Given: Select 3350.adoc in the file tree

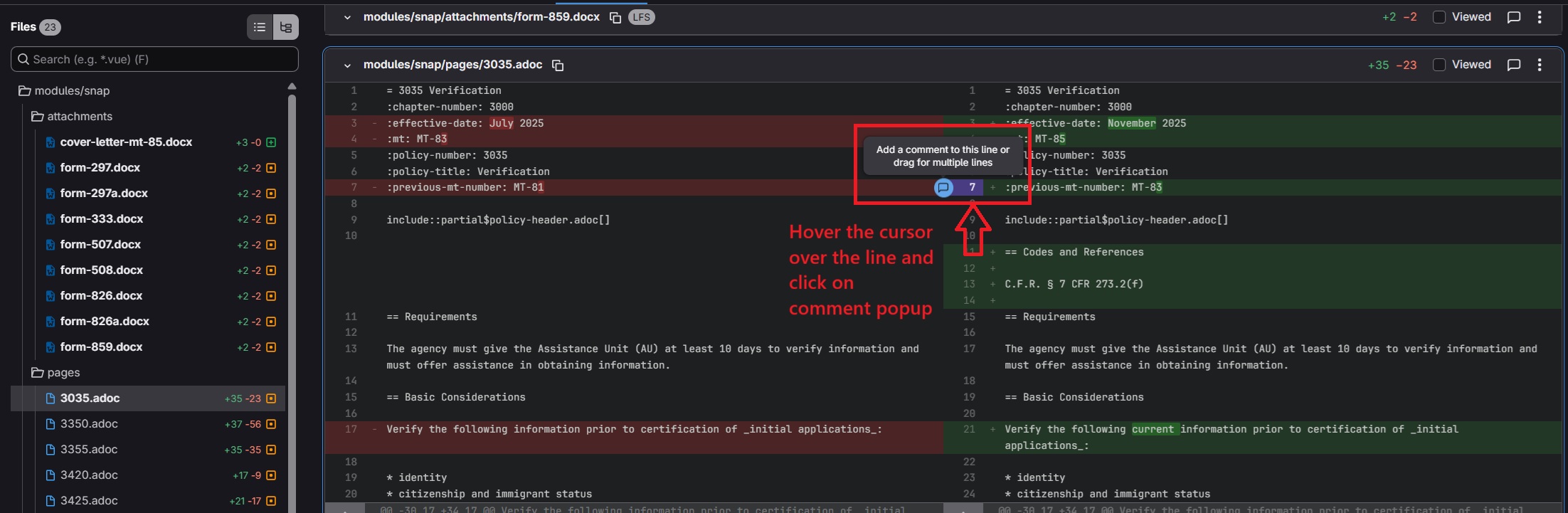Looking at the screenshot, I should tap(89, 424).
